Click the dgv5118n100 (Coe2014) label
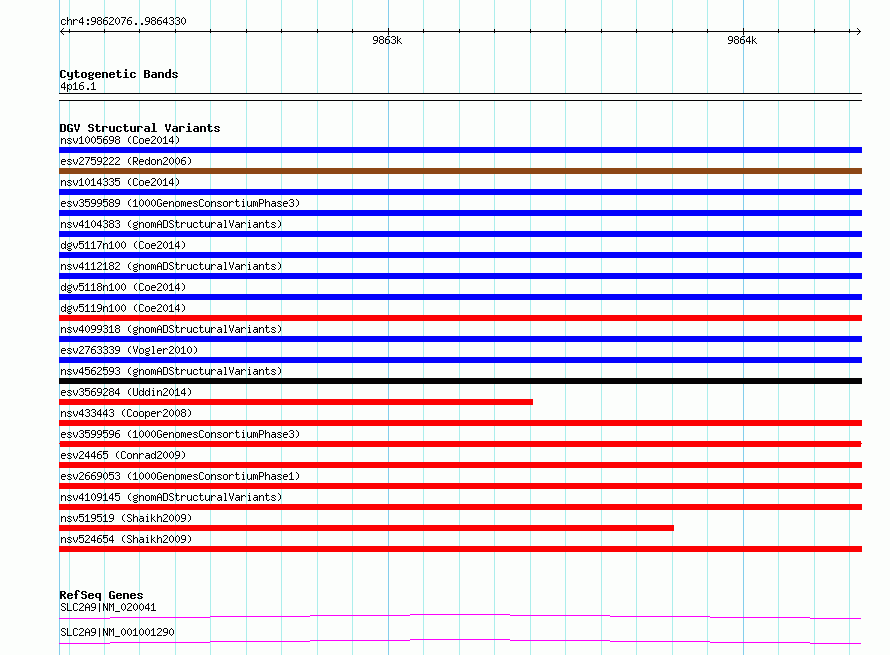The width and height of the screenshot is (890, 655). [123, 287]
